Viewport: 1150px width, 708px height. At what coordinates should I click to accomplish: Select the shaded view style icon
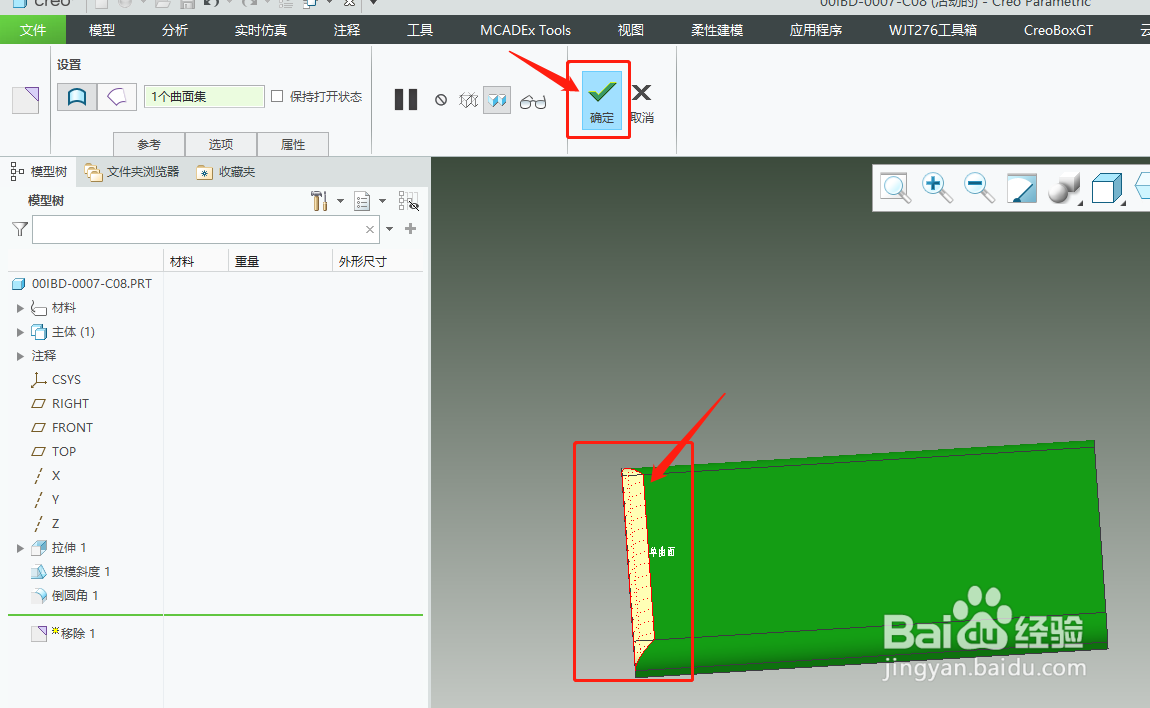point(1063,187)
